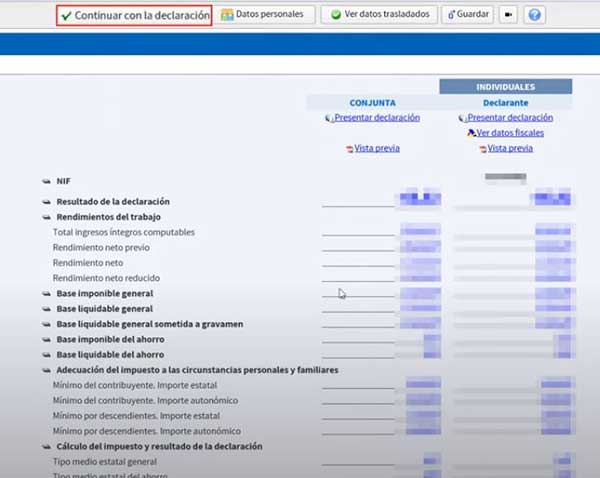
Task: Select the Declarante column header
Action: point(505,103)
